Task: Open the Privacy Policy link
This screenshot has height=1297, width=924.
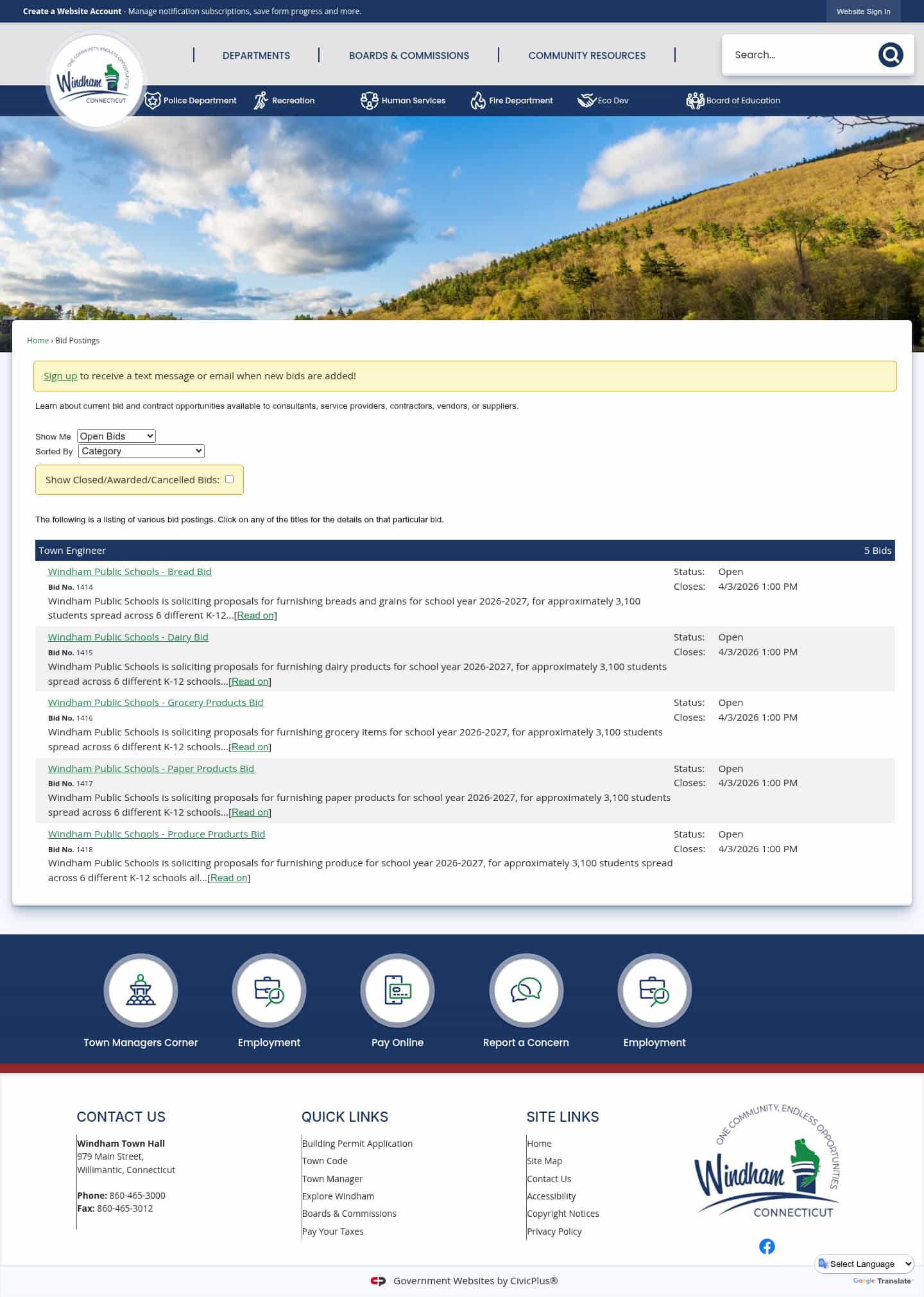Action: coord(554,1232)
